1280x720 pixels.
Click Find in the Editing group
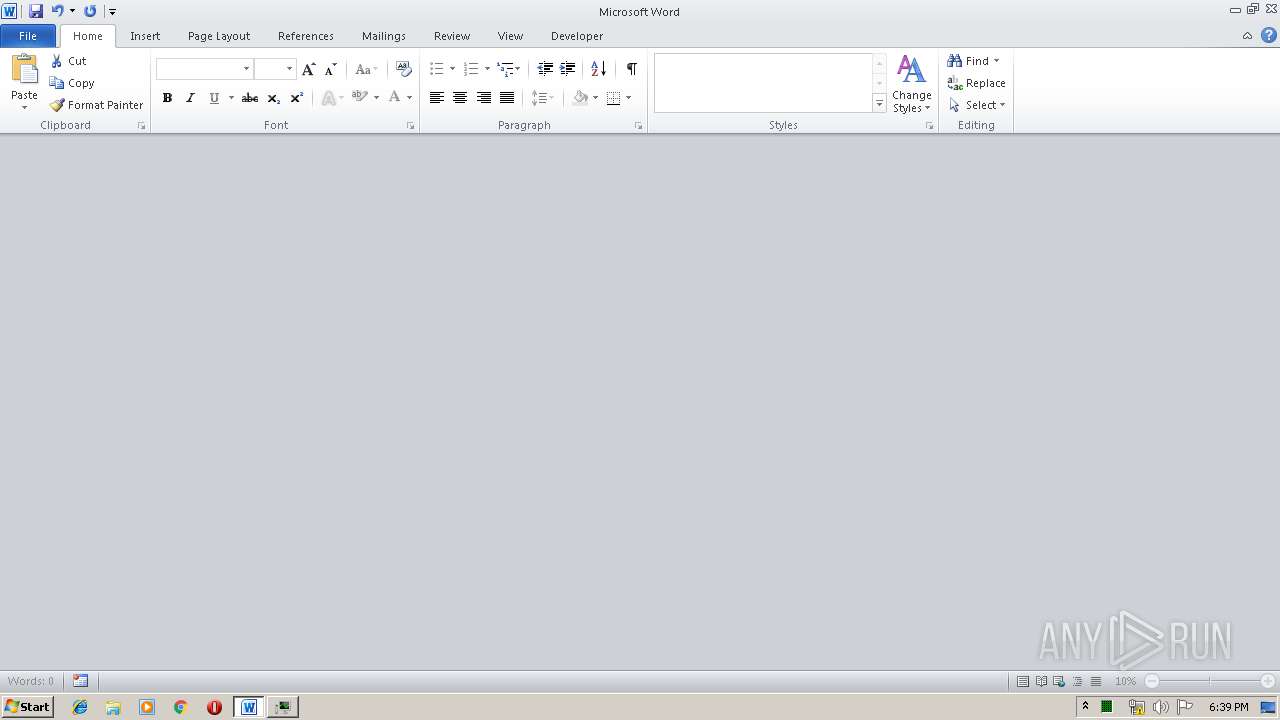[x=974, y=61]
